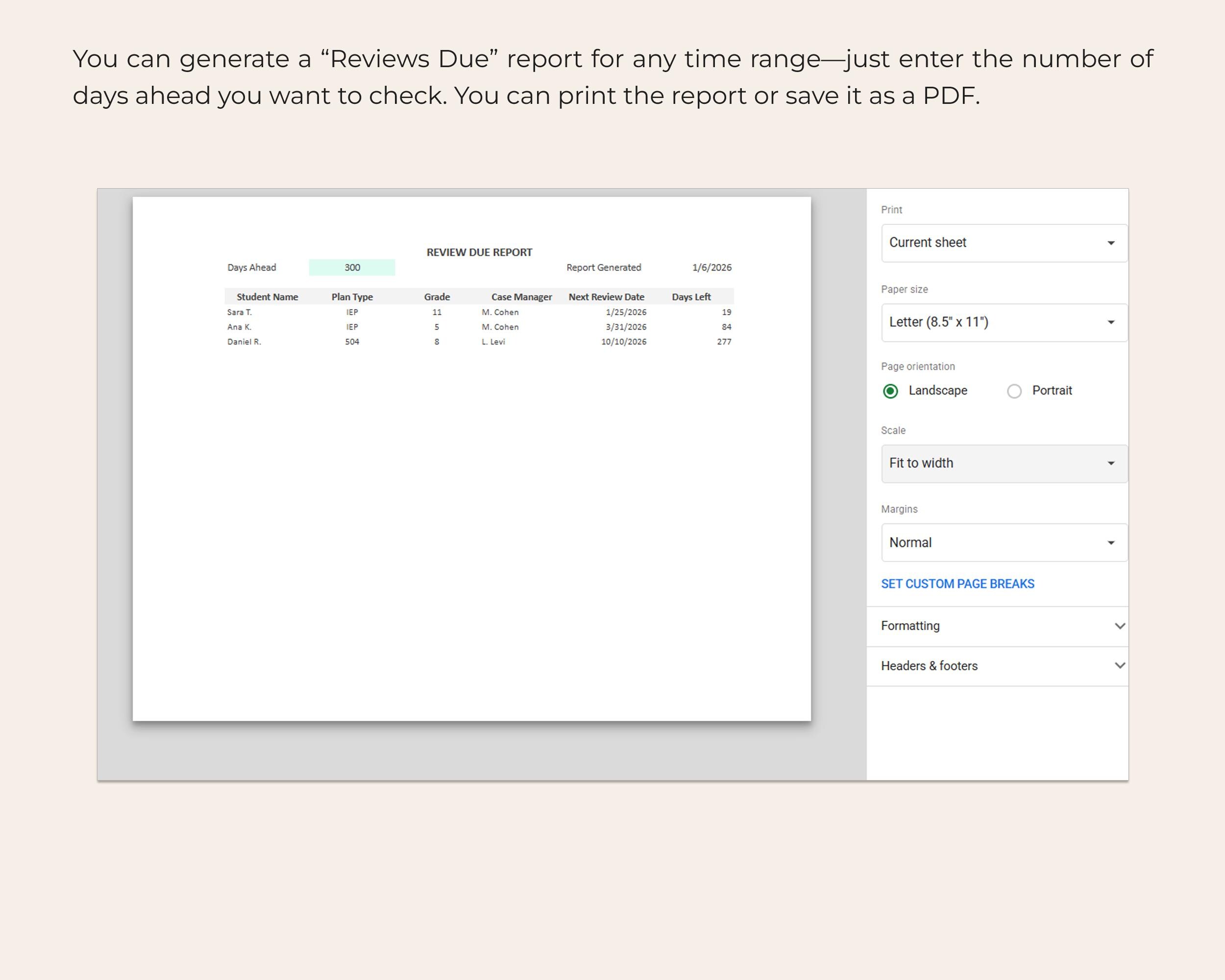Image resolution: width=1225 pixels, height=980 pixels.
Task: Click the Headers & footers chevron icon
Action: 1120,666
